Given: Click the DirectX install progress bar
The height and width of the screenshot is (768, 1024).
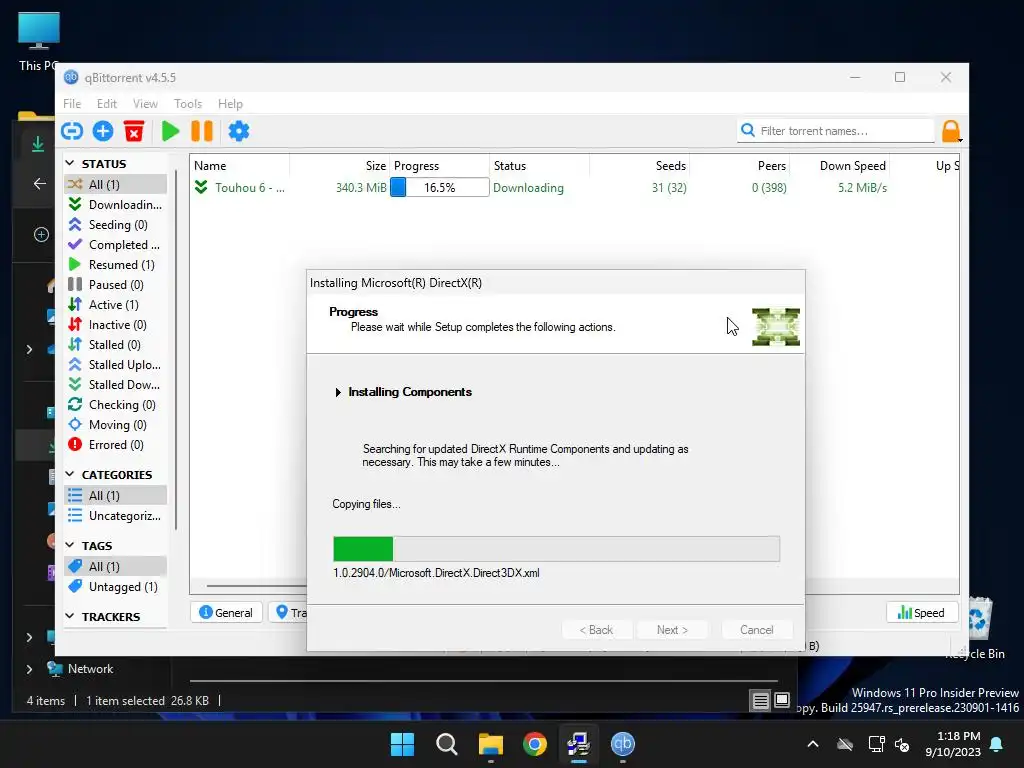Looking at the screenshot, I should [556, 549].
